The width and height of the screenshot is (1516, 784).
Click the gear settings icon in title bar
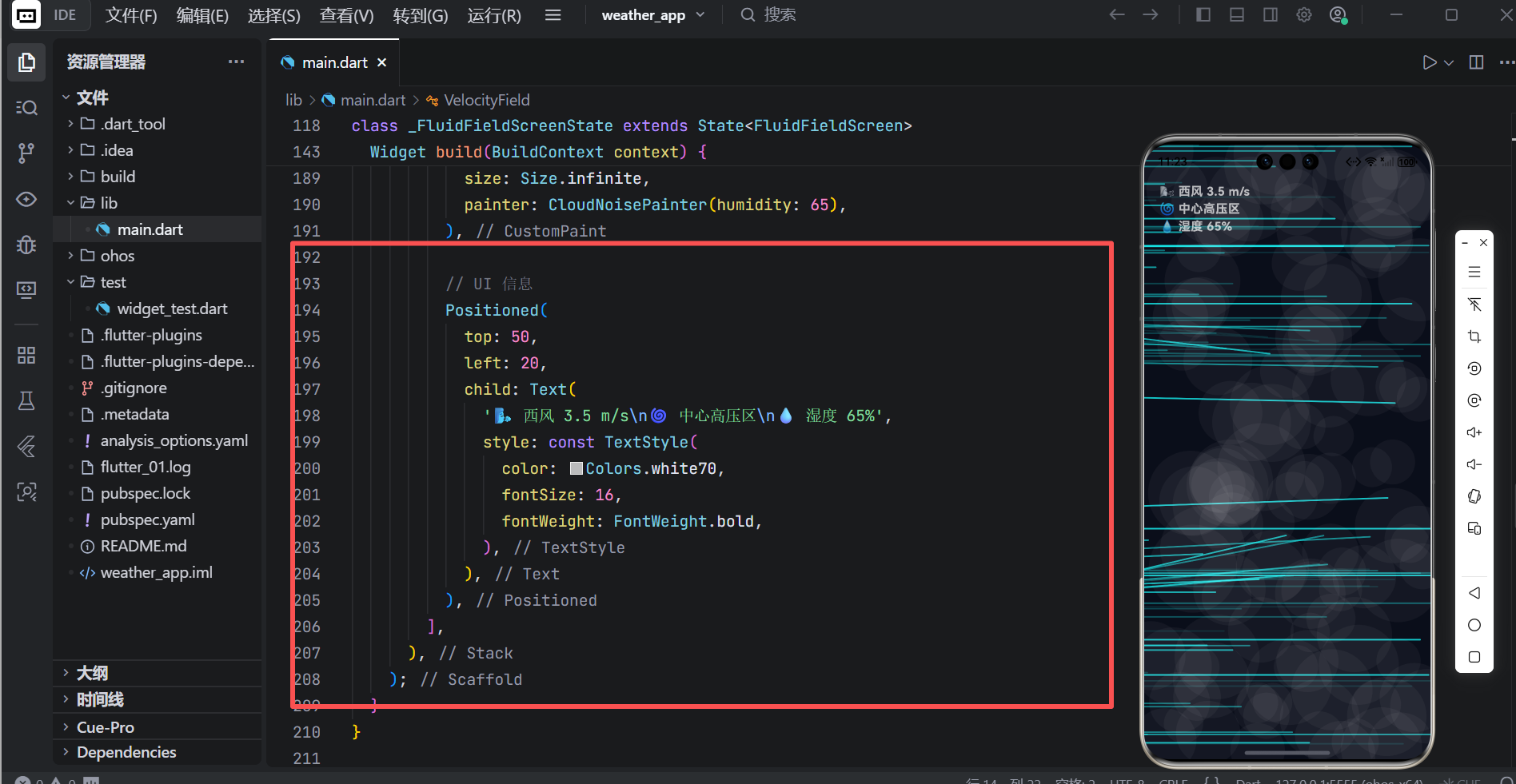pos(1304,14)
